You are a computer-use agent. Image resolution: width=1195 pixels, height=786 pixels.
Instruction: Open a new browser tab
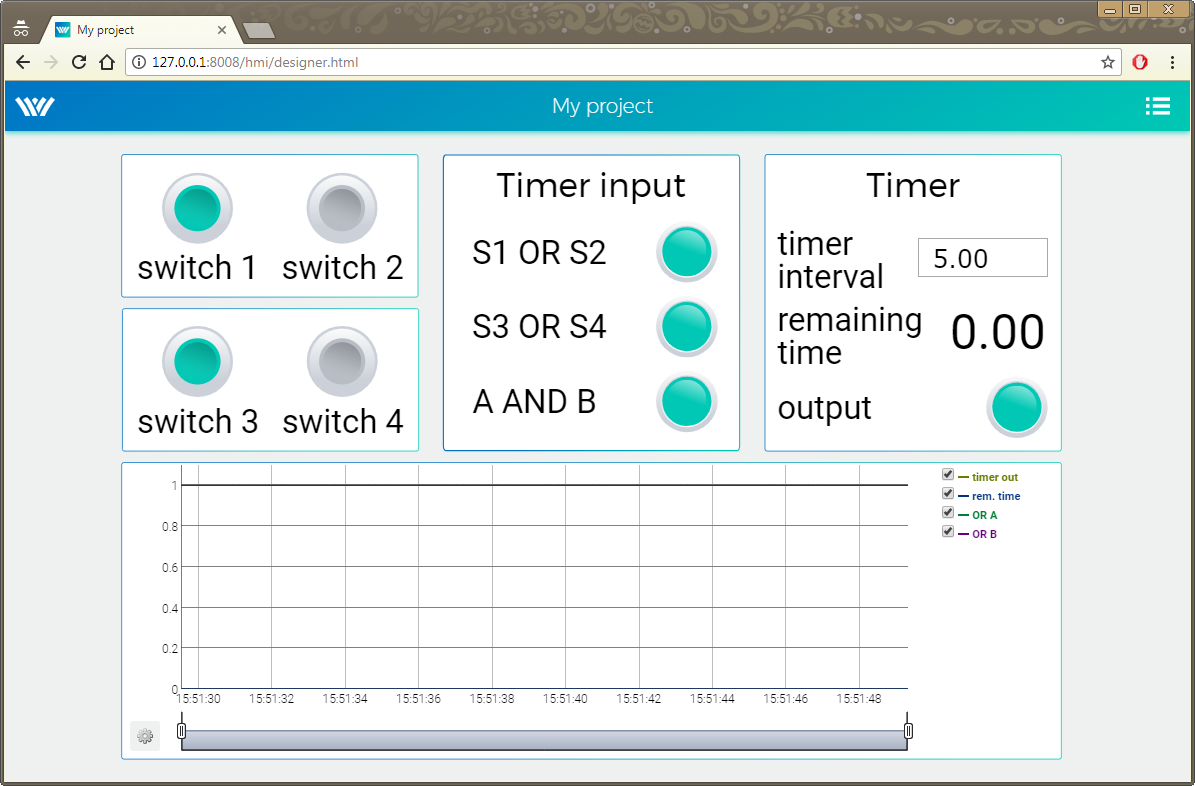[258, 30]
